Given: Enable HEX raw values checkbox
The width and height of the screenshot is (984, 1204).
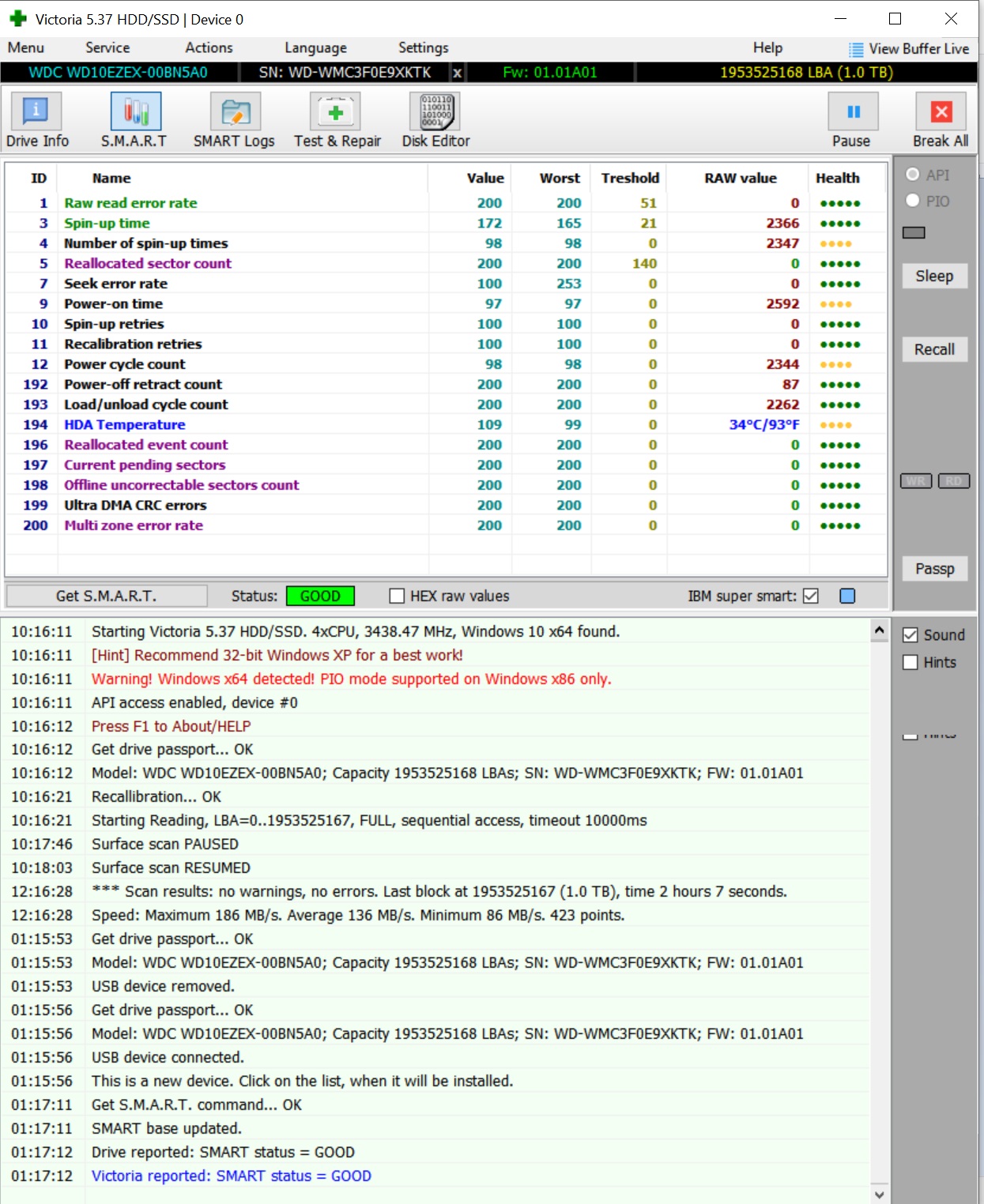Looking at the screenshot, I should [397, 596].
